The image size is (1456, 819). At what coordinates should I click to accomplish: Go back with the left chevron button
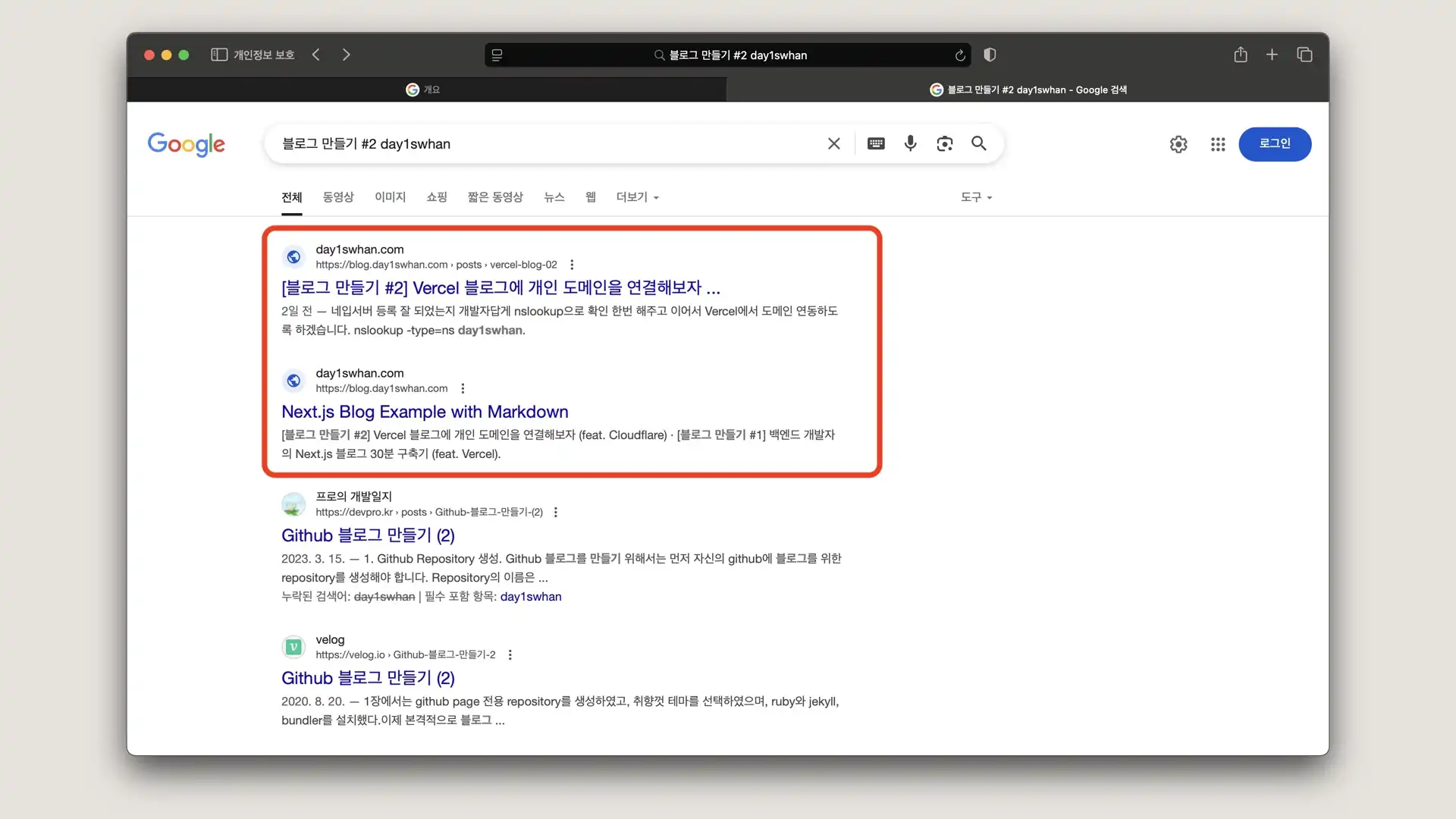tap(316, 55)
